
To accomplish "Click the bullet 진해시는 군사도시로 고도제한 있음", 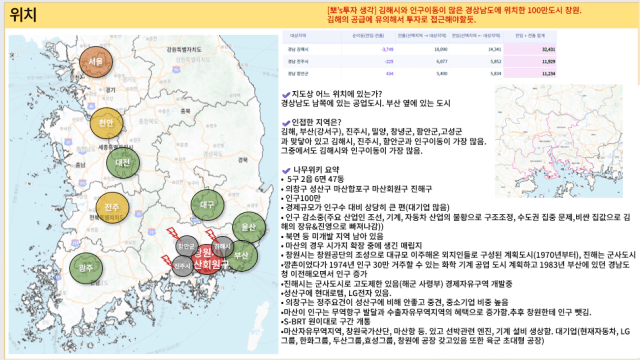I will click(x=396, y=284).
